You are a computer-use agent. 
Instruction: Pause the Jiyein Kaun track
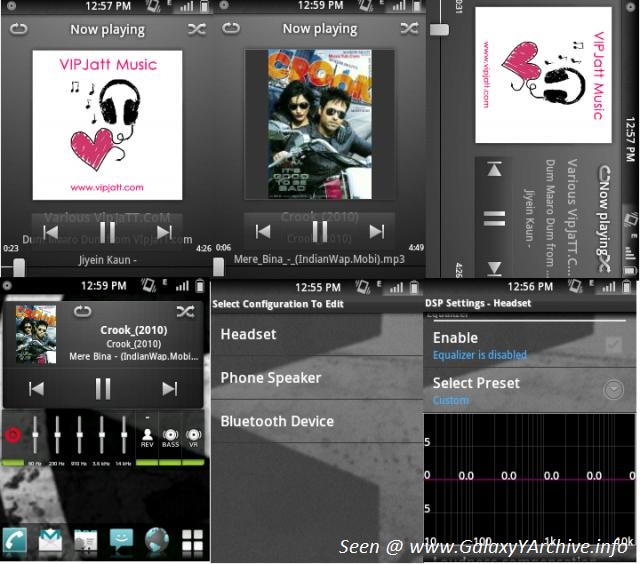[107, 232]
